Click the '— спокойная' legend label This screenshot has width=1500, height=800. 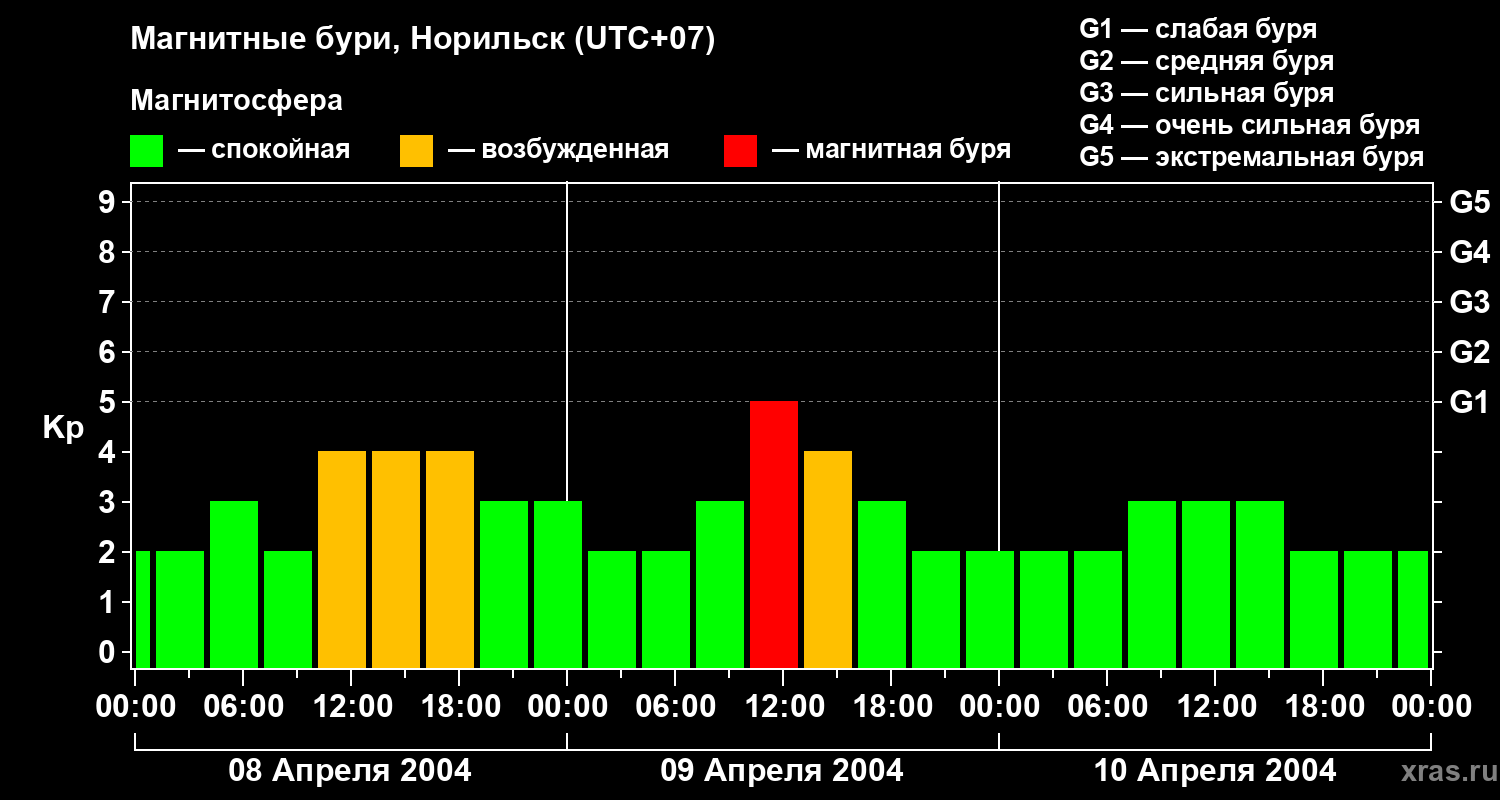[x=264, y=150]
